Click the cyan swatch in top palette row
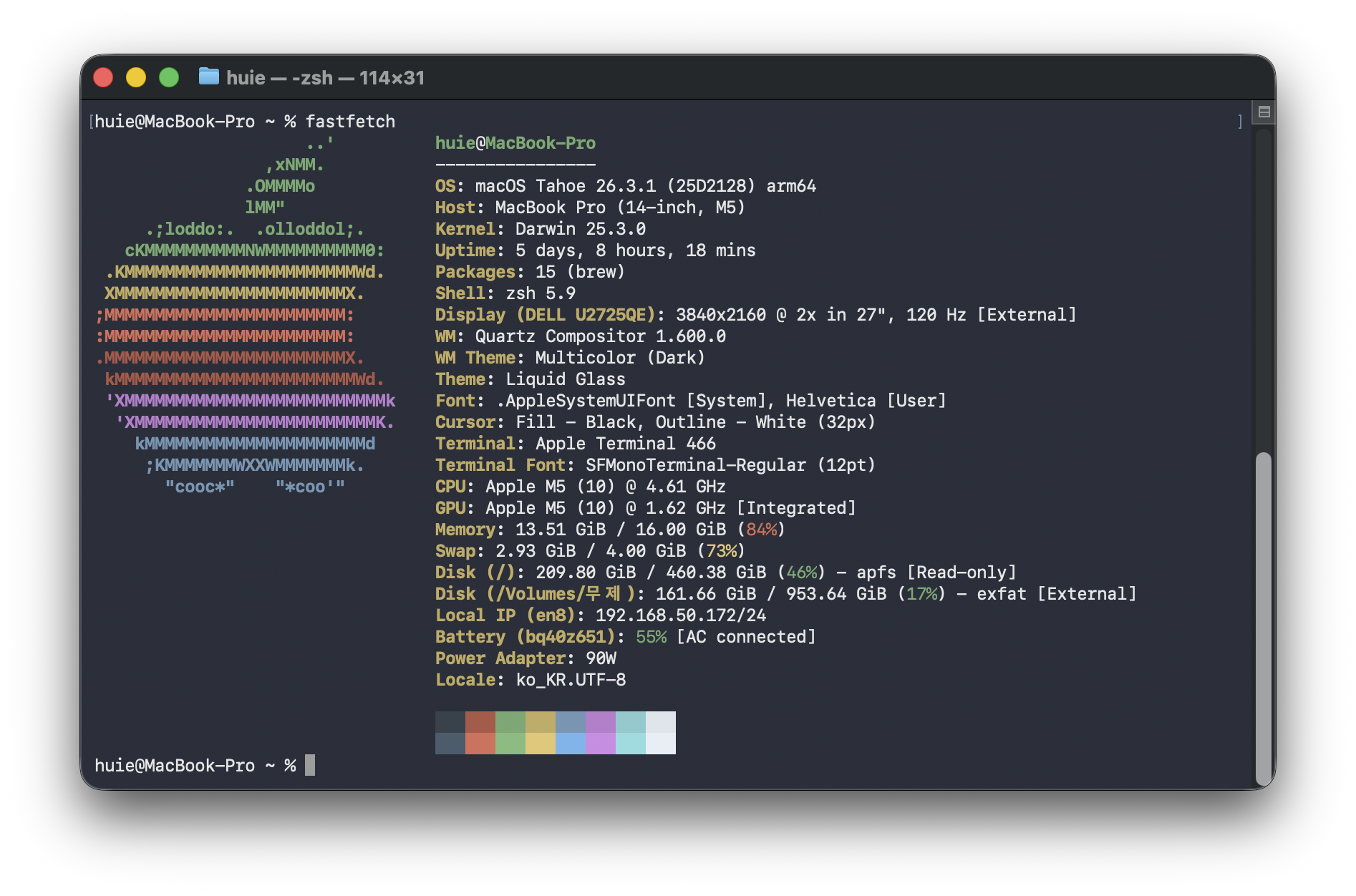This screenshot has height=896, width=1356. tap(630, 722)
